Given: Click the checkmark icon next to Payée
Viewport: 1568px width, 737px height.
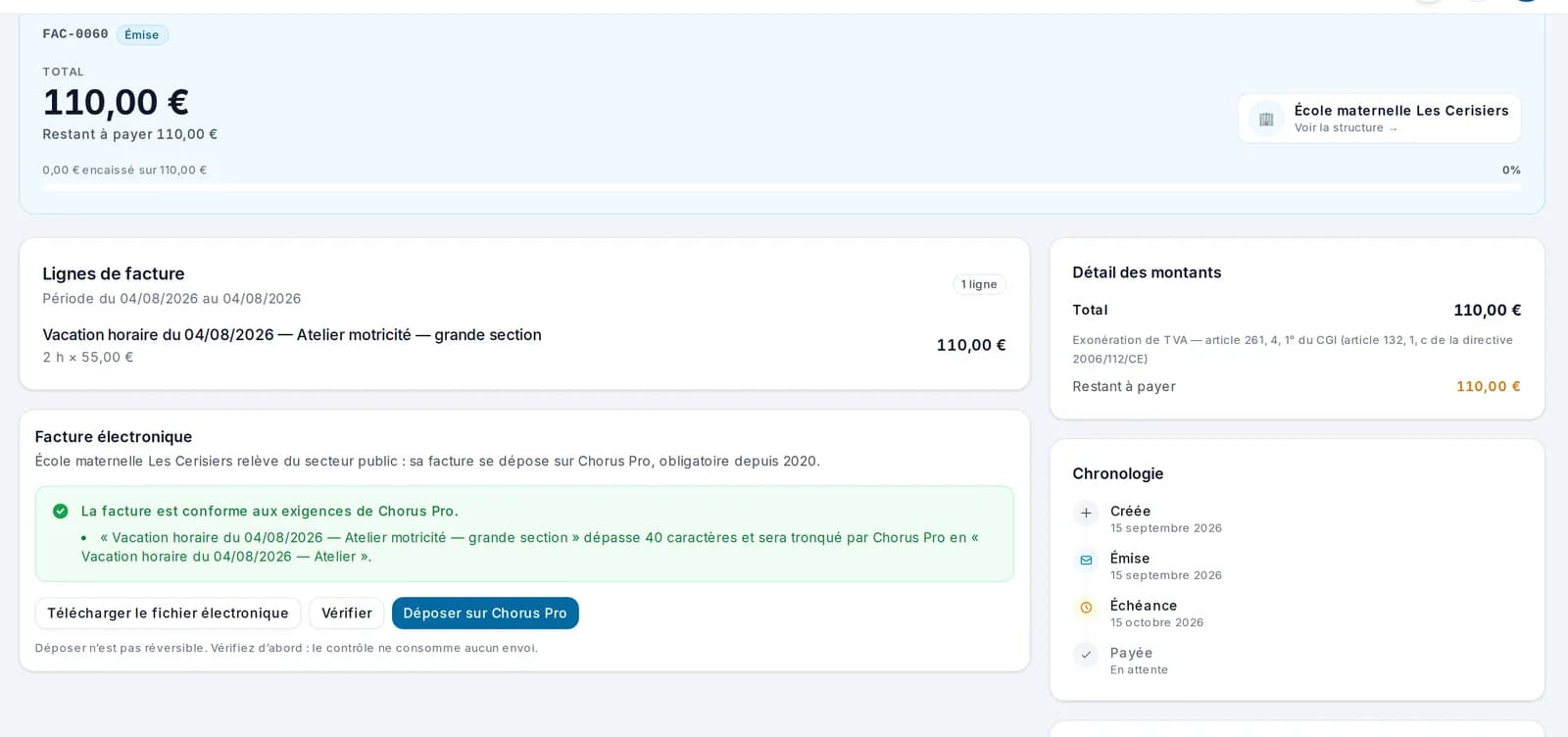Looking at the screenshot, I should coord(1086,654).
